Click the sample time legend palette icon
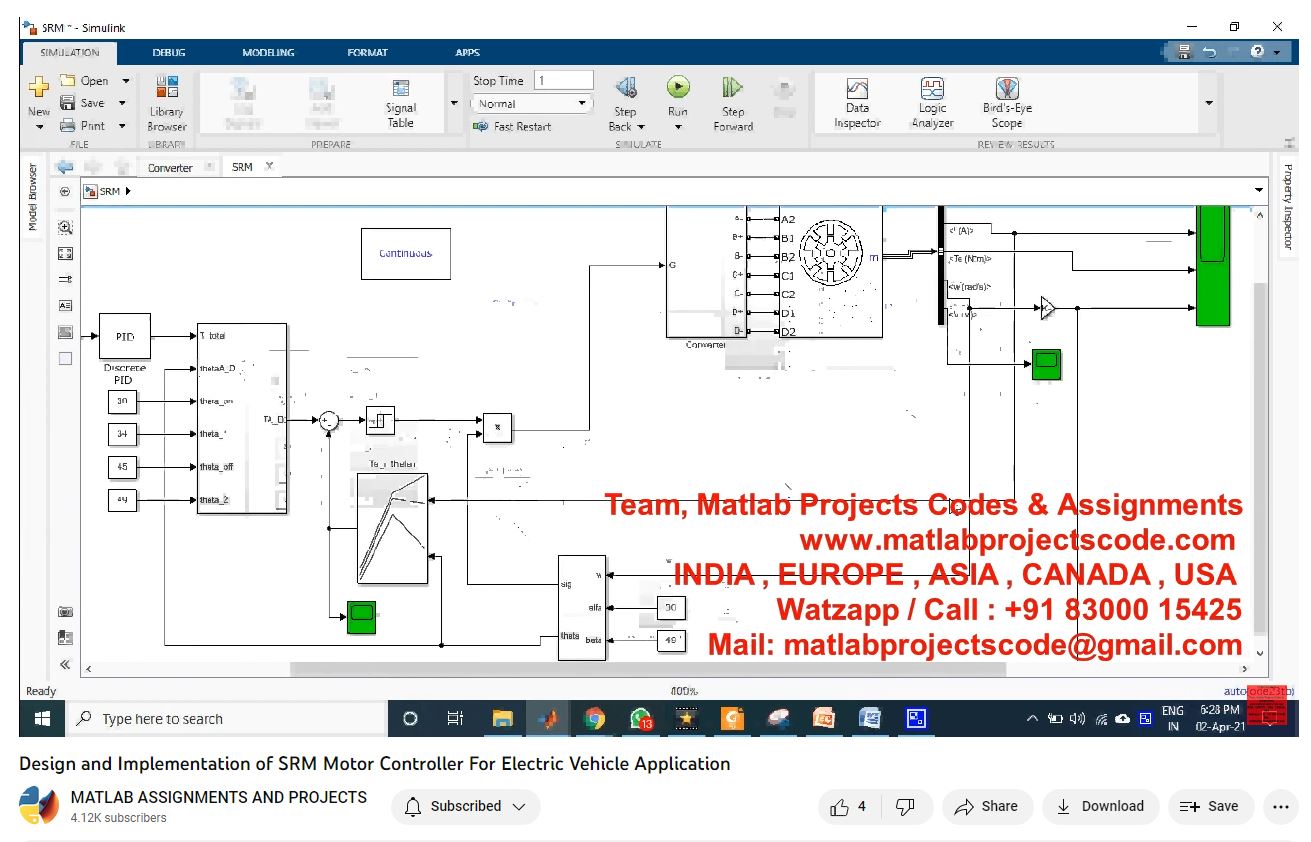This screenshot has height=842, width=1311. tap(65, 279)
